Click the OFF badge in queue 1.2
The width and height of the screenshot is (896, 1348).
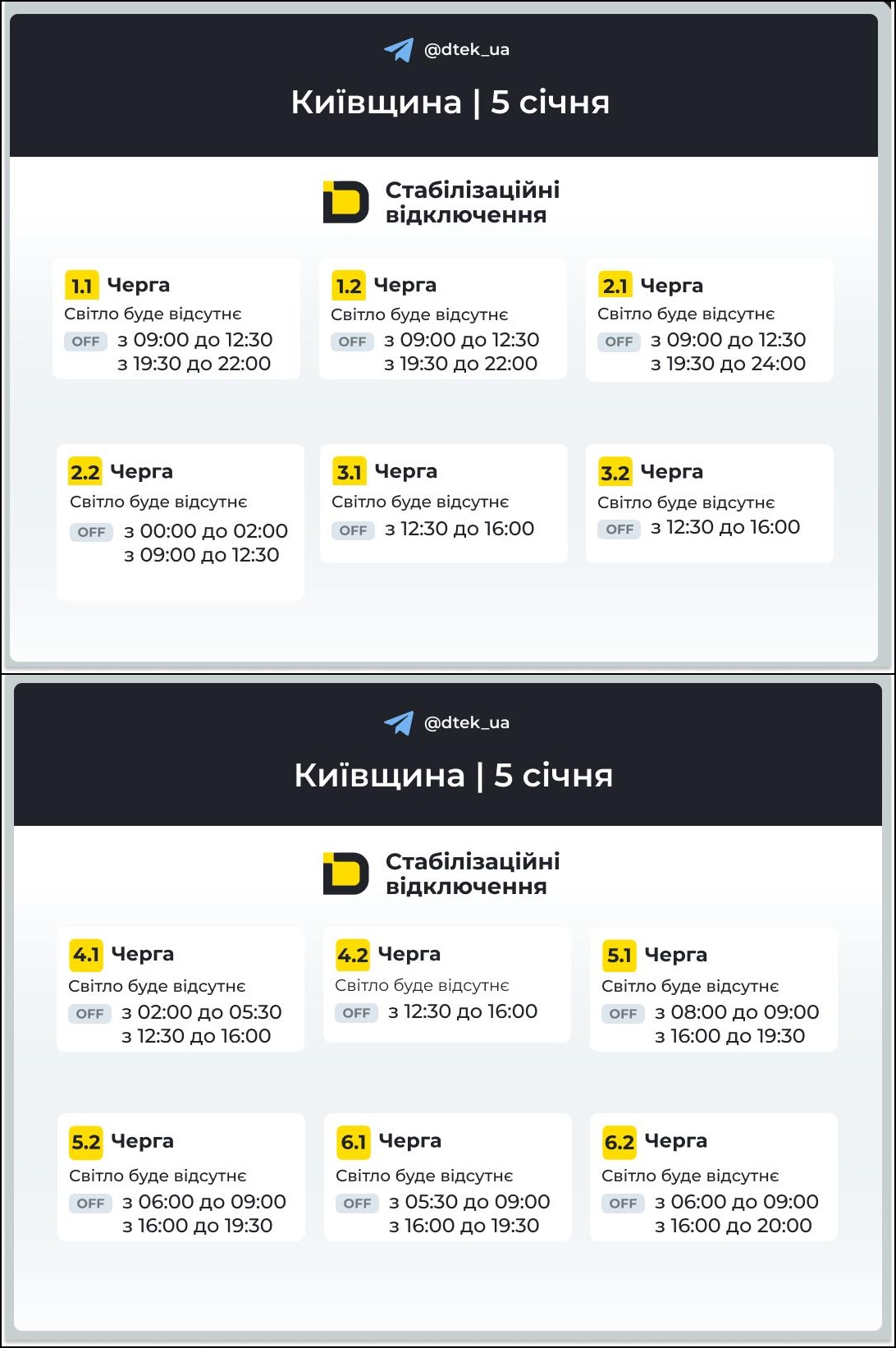352,342
